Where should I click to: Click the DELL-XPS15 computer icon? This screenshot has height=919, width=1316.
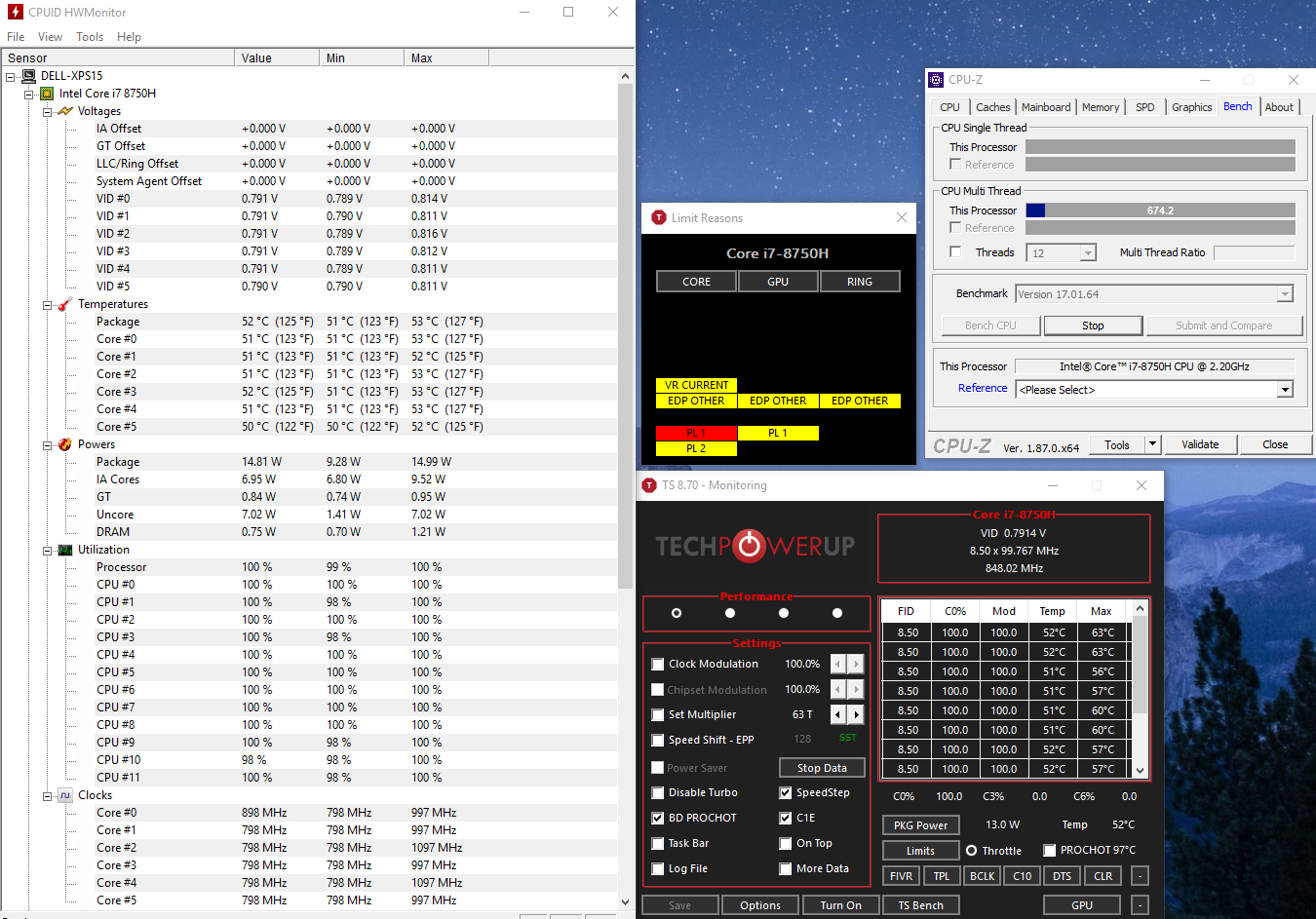28,76
